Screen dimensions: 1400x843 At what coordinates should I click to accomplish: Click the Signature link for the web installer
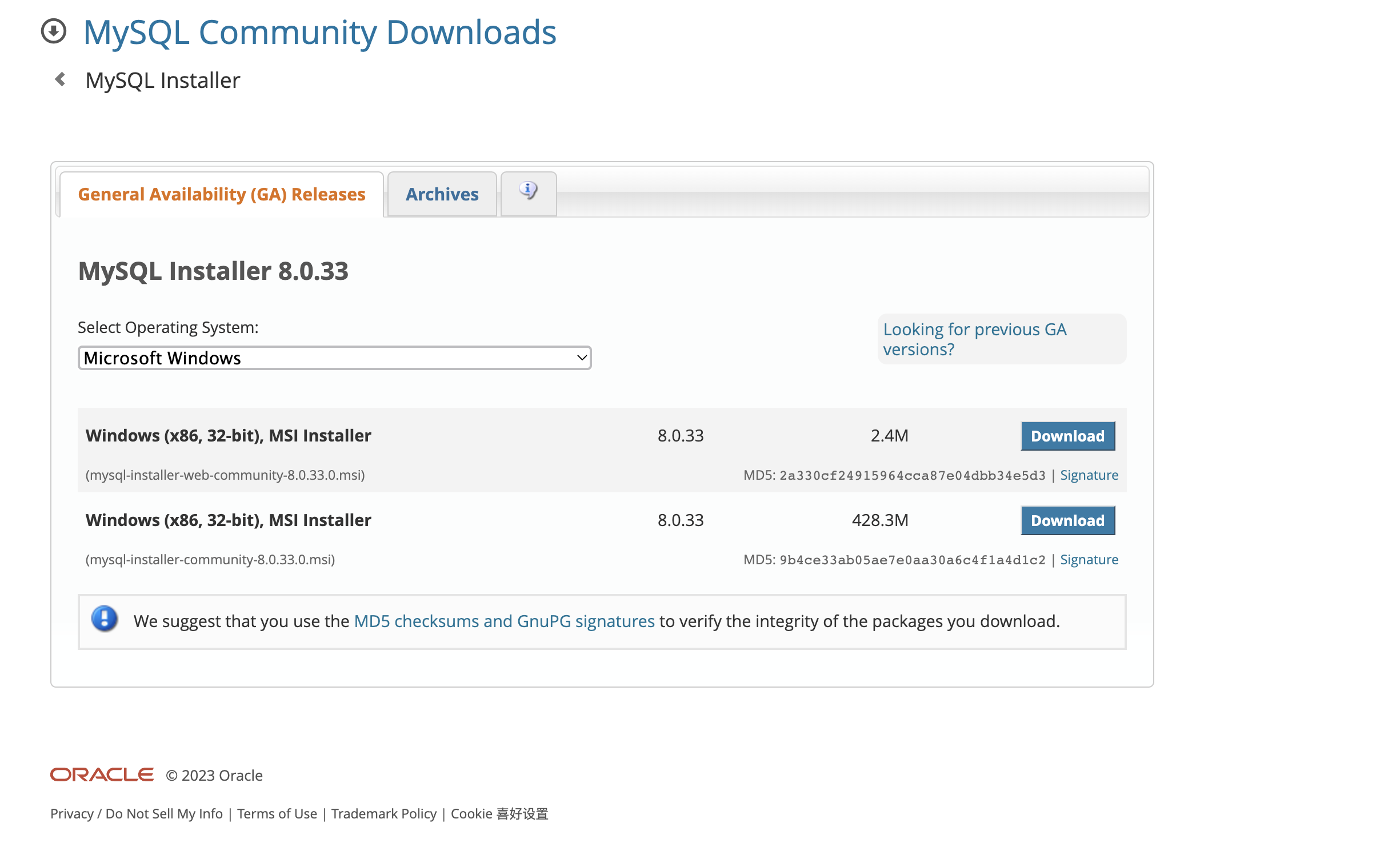click(x=1089, y=475)
